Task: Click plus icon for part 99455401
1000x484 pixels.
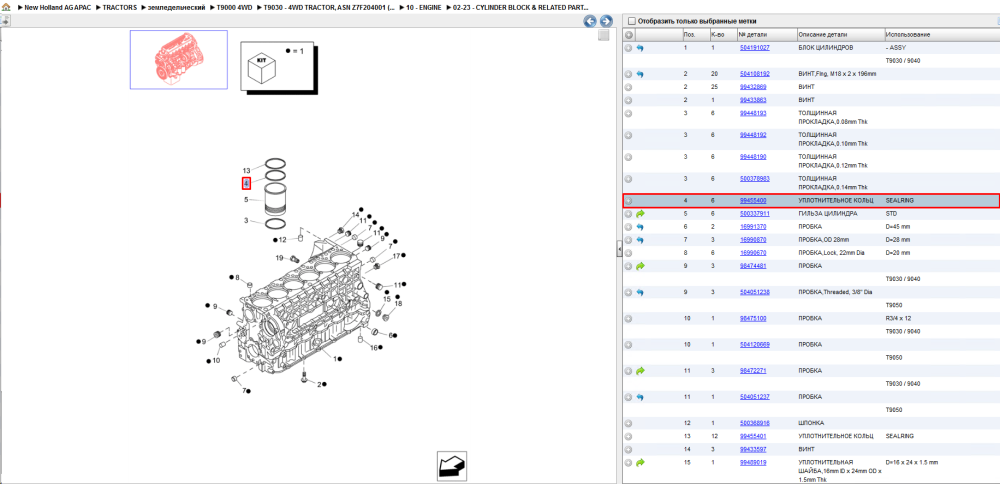Action: (x=628, y=436)
